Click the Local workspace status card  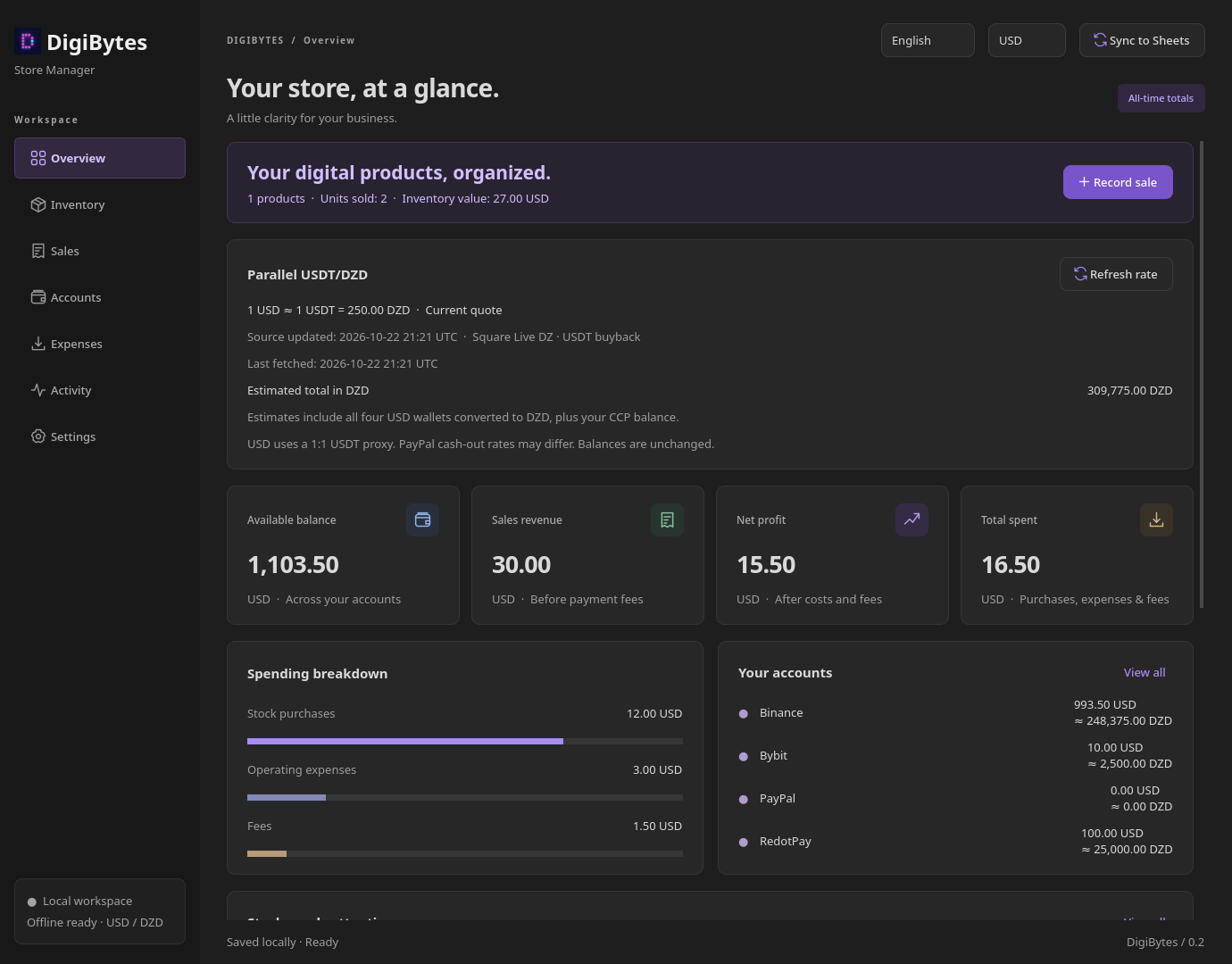pyautogui.click(x=100, y=911)
